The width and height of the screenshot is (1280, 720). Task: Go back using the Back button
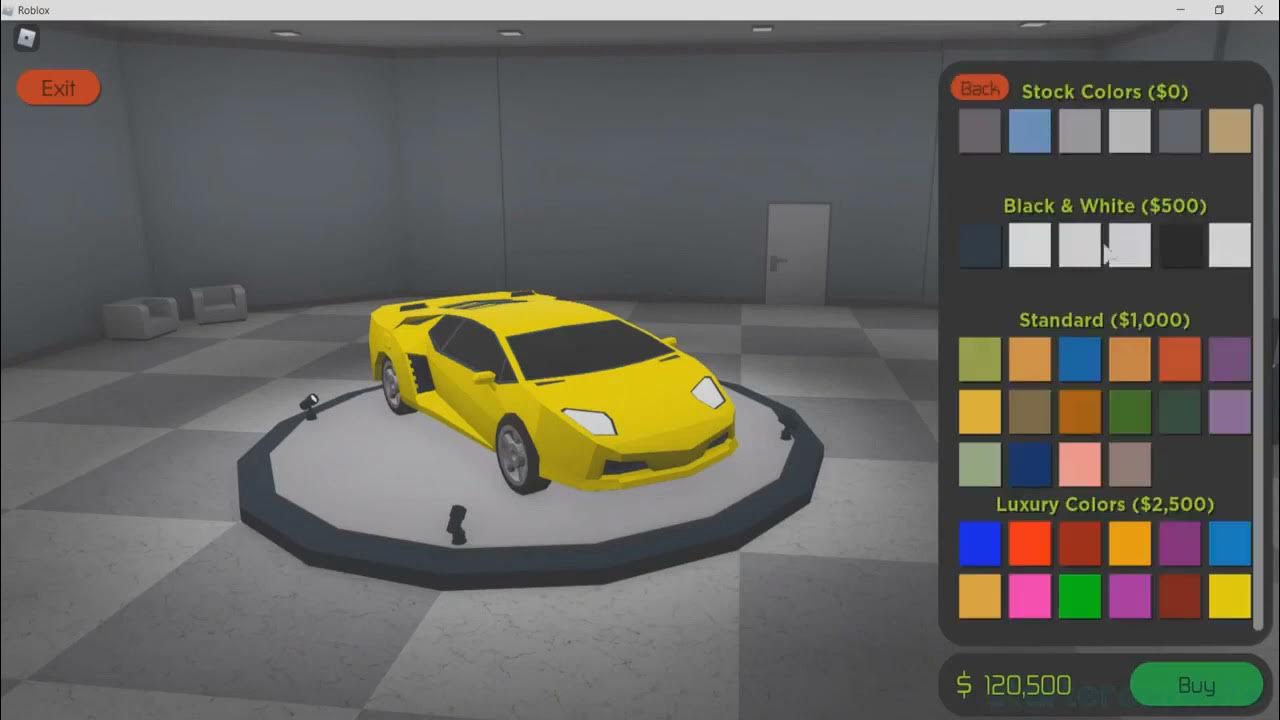pyautogui.click(x=980, y=89)
